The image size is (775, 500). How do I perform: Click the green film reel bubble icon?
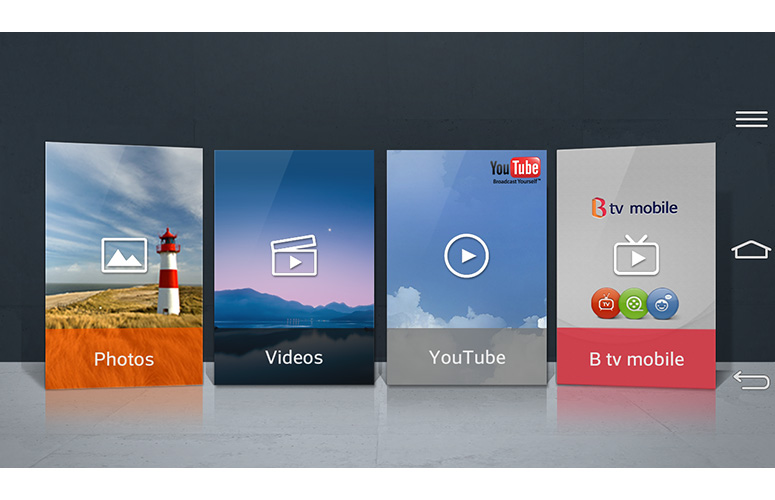(634, 303)
